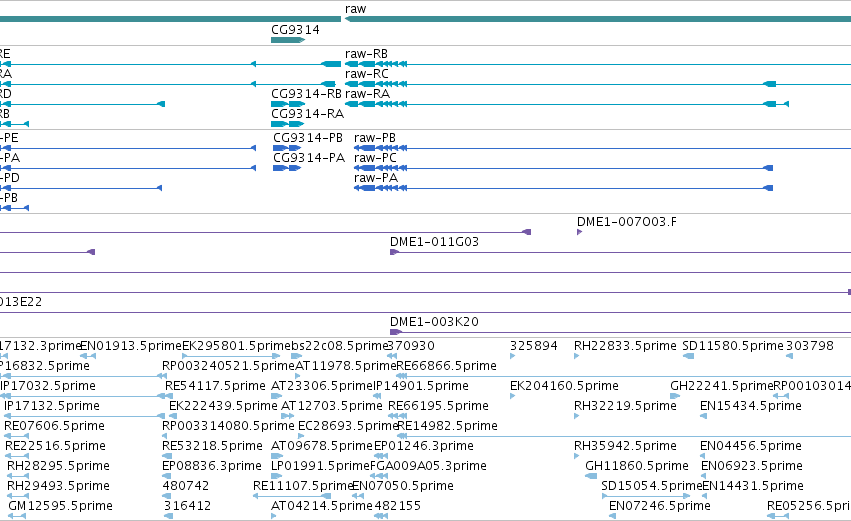851x521 pixels.
Task: Select the RE53218.5prime EST label
Action: click(212, 446)
